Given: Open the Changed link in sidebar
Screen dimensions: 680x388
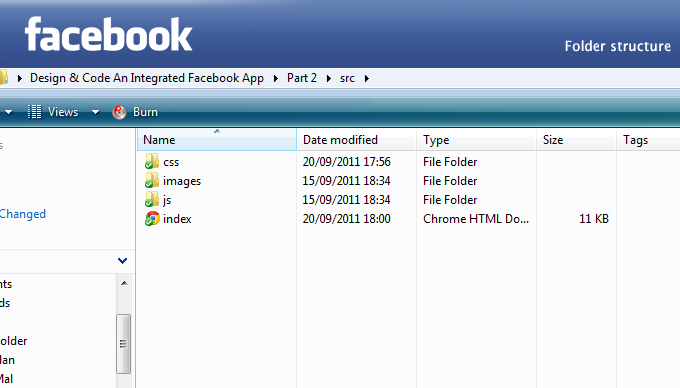Looking at the screenshot, I should click(x=23, y=214).
